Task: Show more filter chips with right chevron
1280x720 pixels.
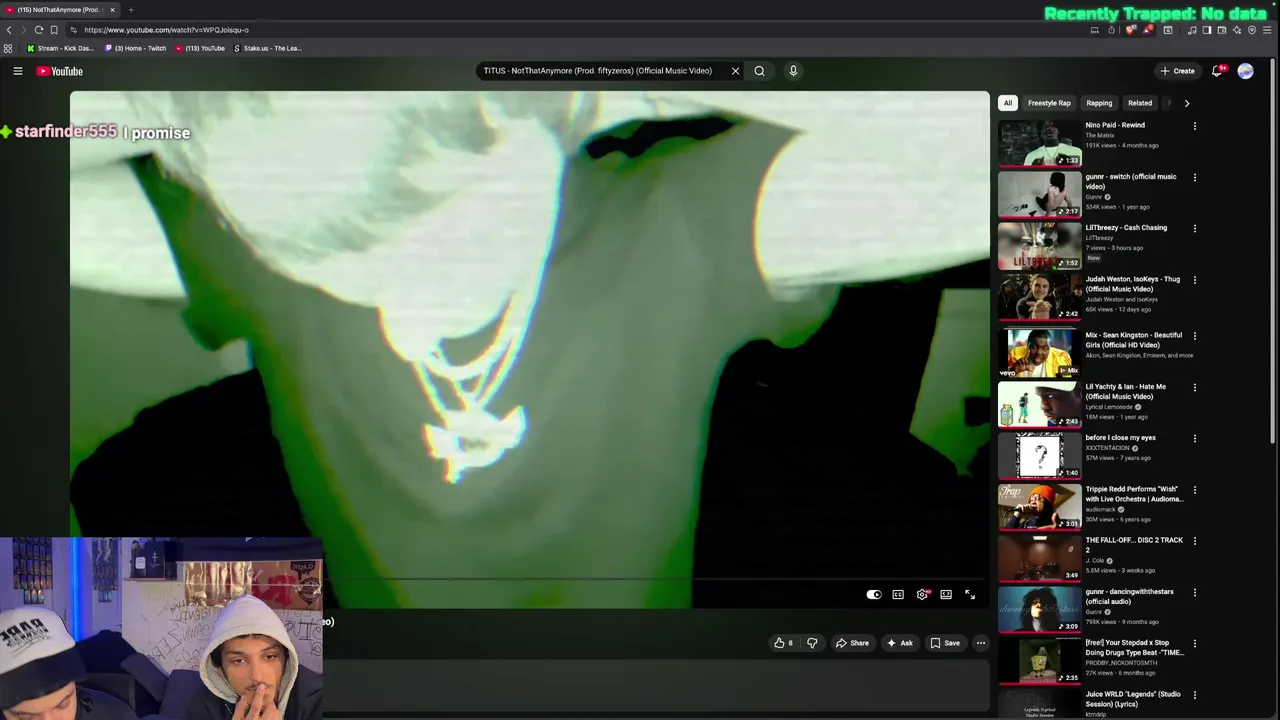Action: pyautogui.click(x=1187, y=103)
